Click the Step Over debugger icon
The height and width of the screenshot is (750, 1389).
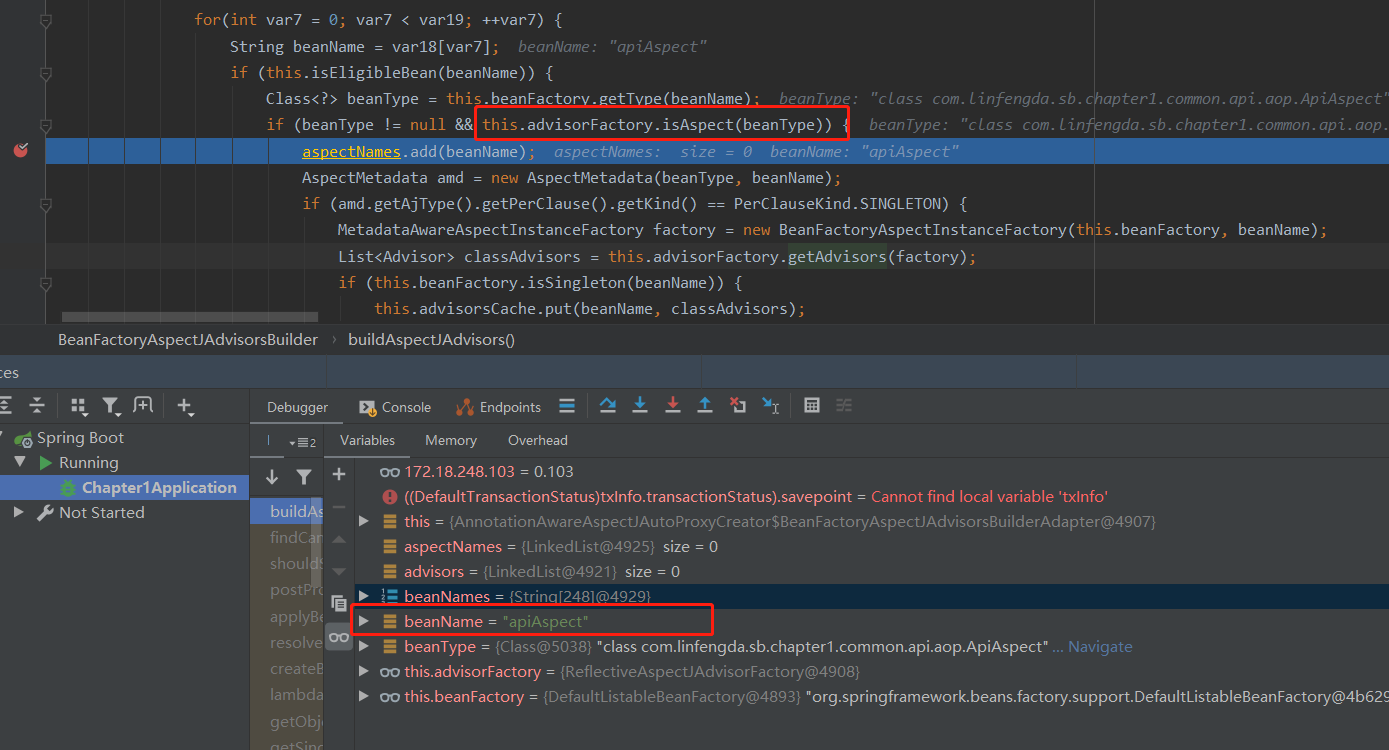click(607, 406)
